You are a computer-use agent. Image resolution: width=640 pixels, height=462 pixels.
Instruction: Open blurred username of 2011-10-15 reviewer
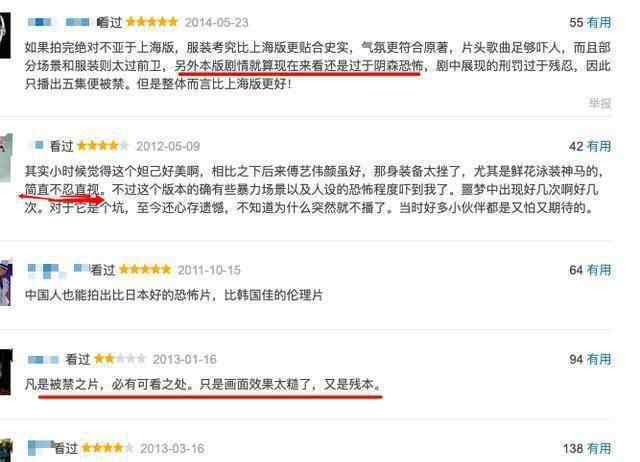point(58,270)
